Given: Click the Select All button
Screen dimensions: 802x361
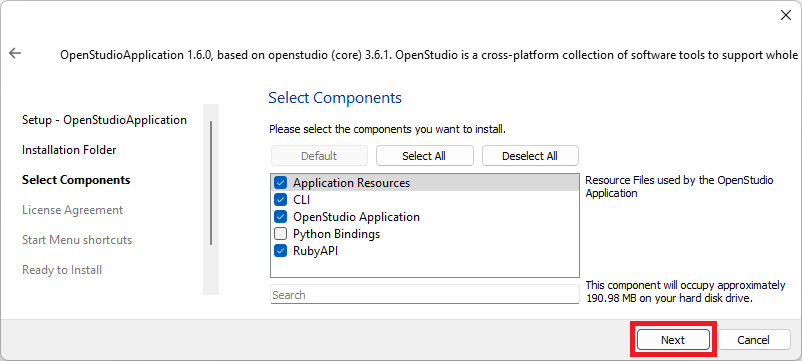Looking at the screenshot, I should [425, 156].
